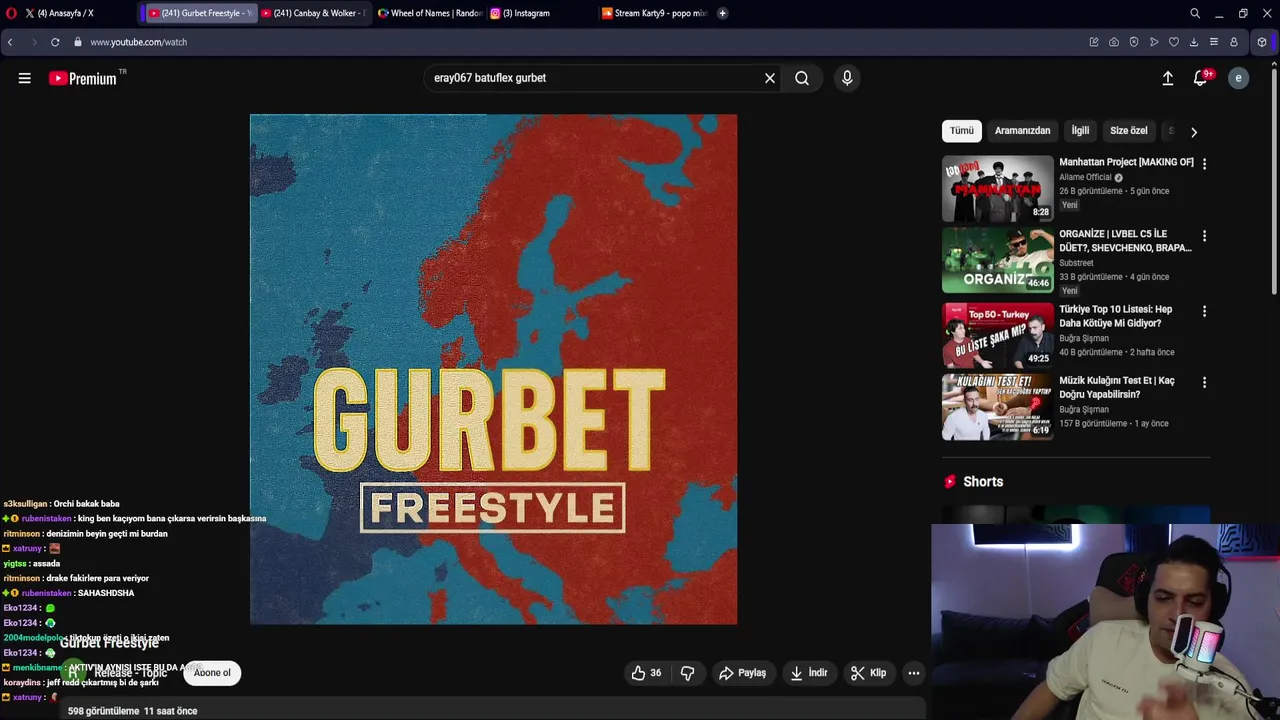Subscribe with the Abone ol button
This screenshot has width=1280, height=720.
(212, 673)
